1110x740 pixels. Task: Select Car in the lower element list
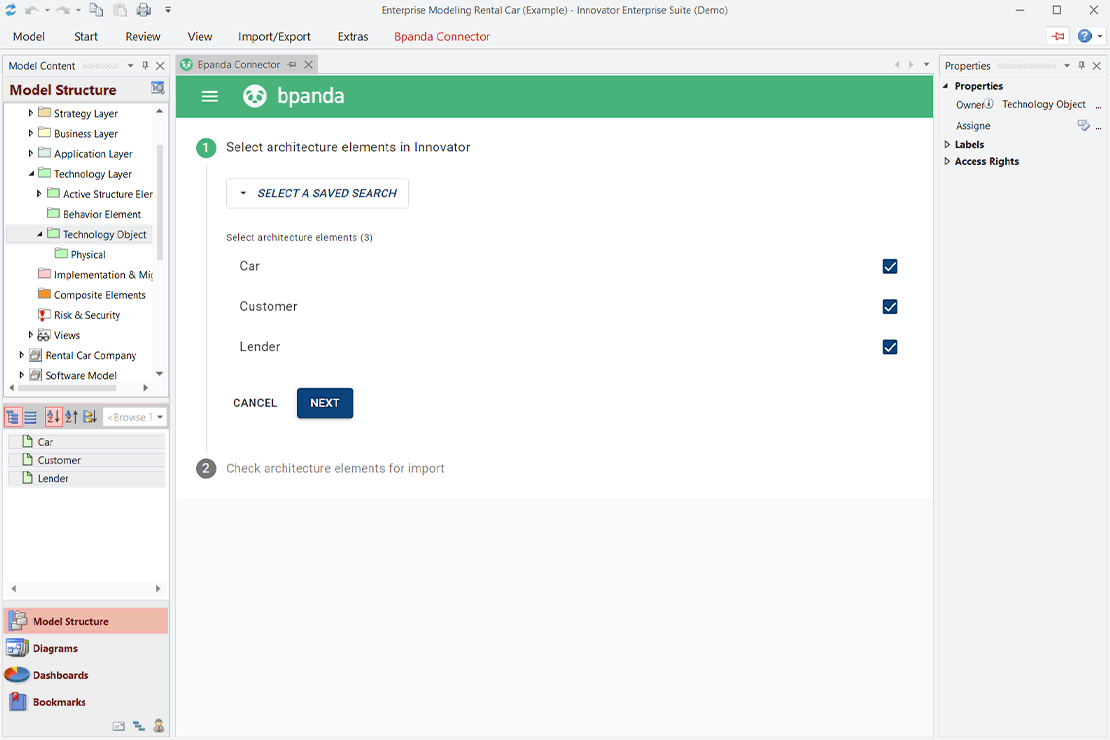86,442
